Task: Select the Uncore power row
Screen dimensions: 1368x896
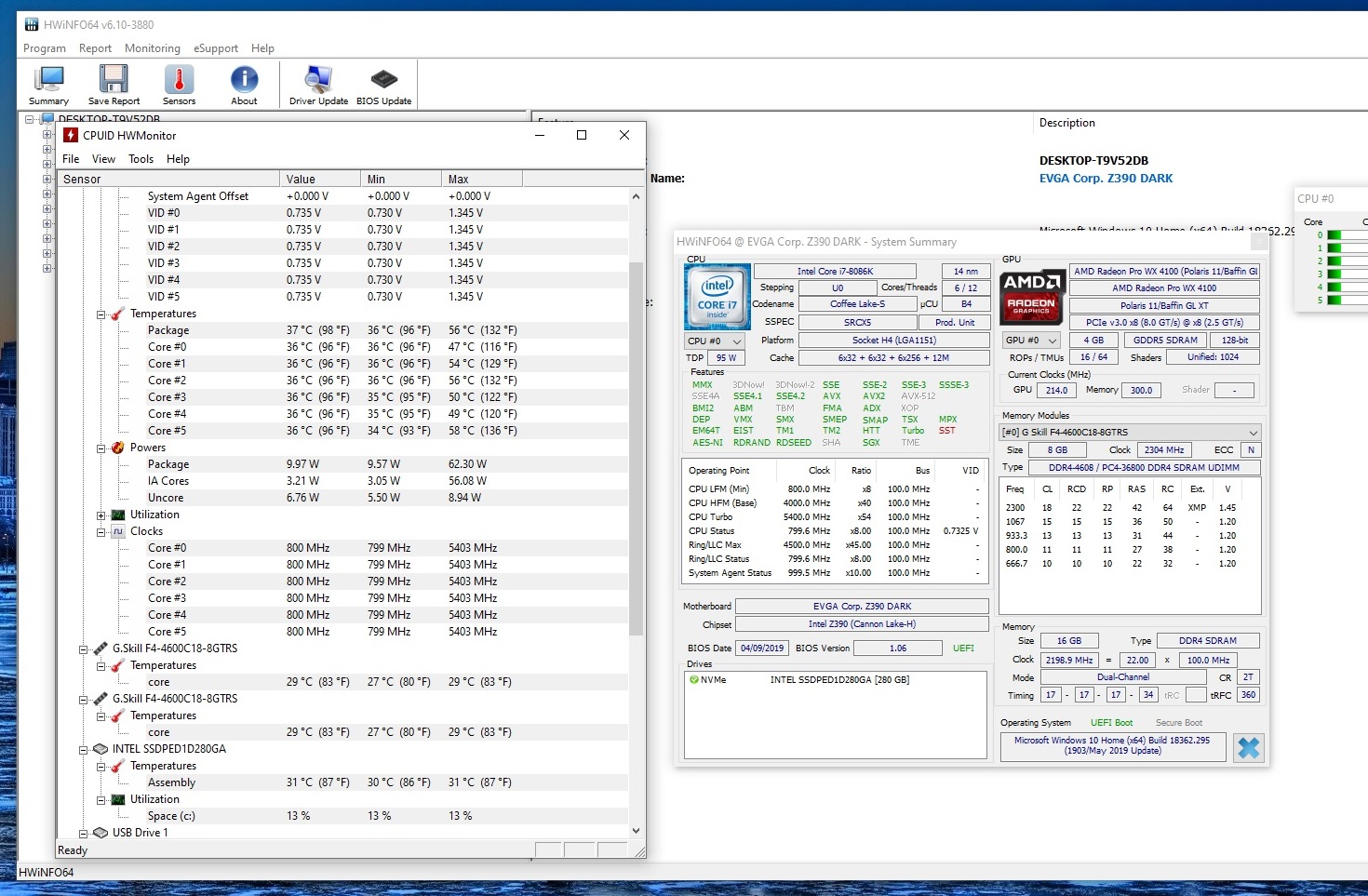Action: 342,498
